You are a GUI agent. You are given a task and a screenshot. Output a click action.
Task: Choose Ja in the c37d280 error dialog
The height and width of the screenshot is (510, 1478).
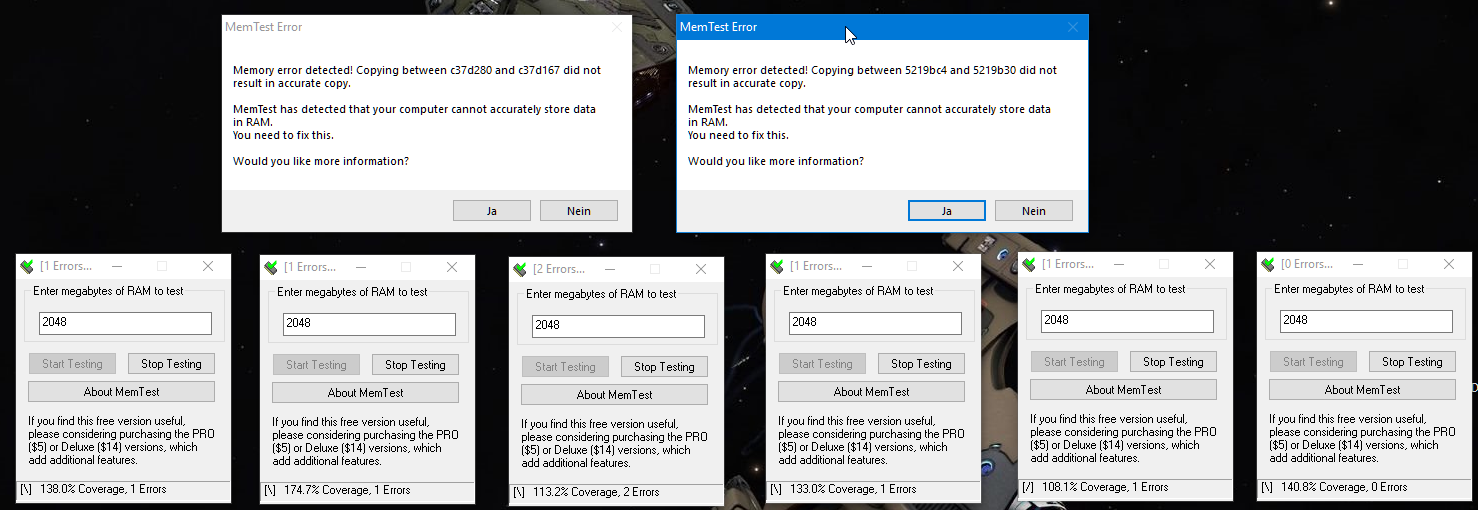coord(492,211)
